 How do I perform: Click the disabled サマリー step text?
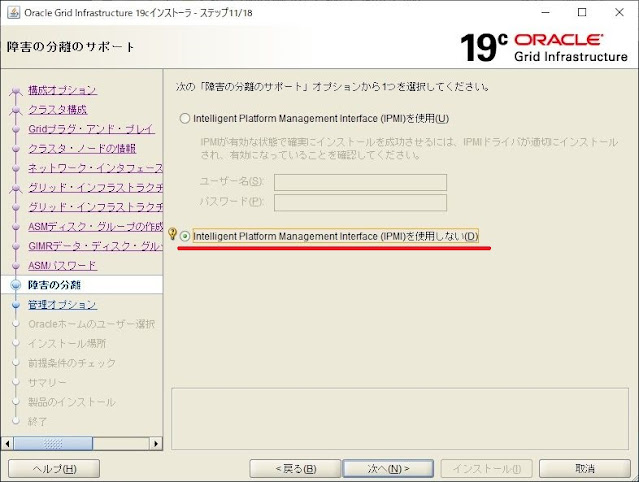pos(47,383)
